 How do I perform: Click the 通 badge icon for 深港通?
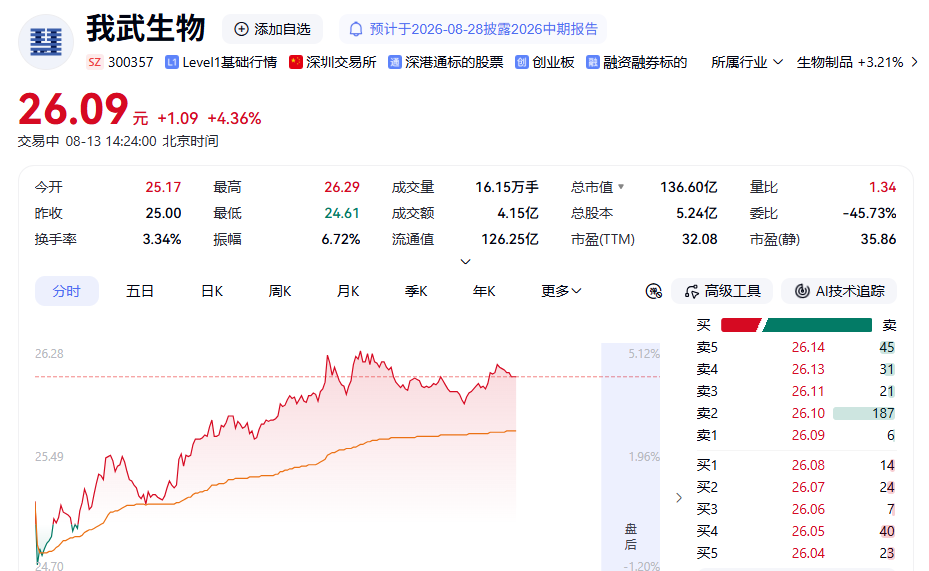point(395,62)
